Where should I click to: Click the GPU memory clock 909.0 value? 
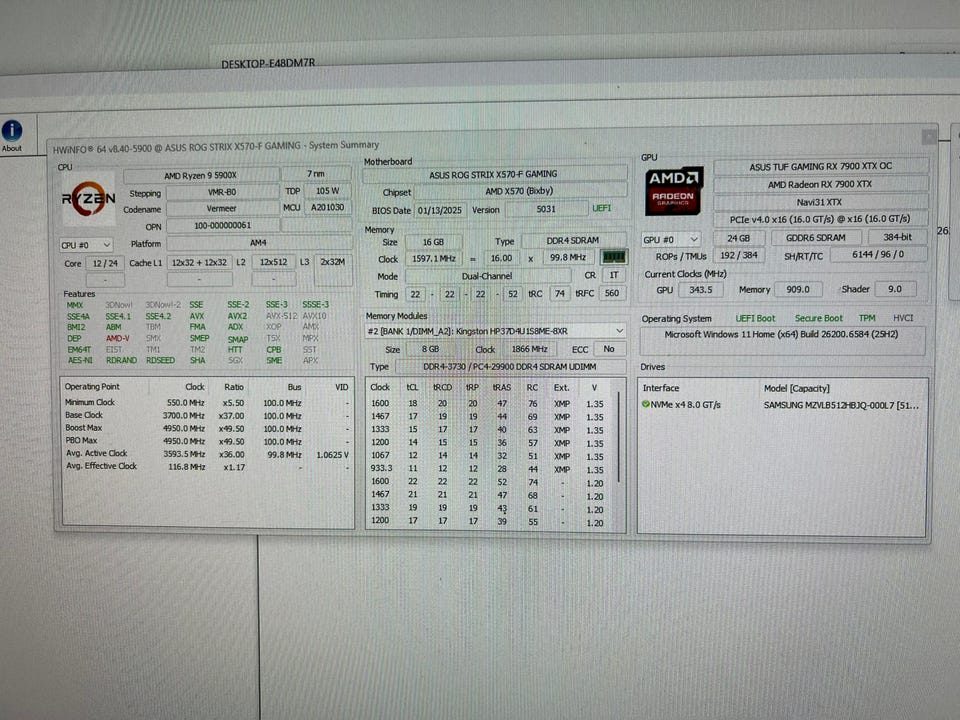pos(798,289)
